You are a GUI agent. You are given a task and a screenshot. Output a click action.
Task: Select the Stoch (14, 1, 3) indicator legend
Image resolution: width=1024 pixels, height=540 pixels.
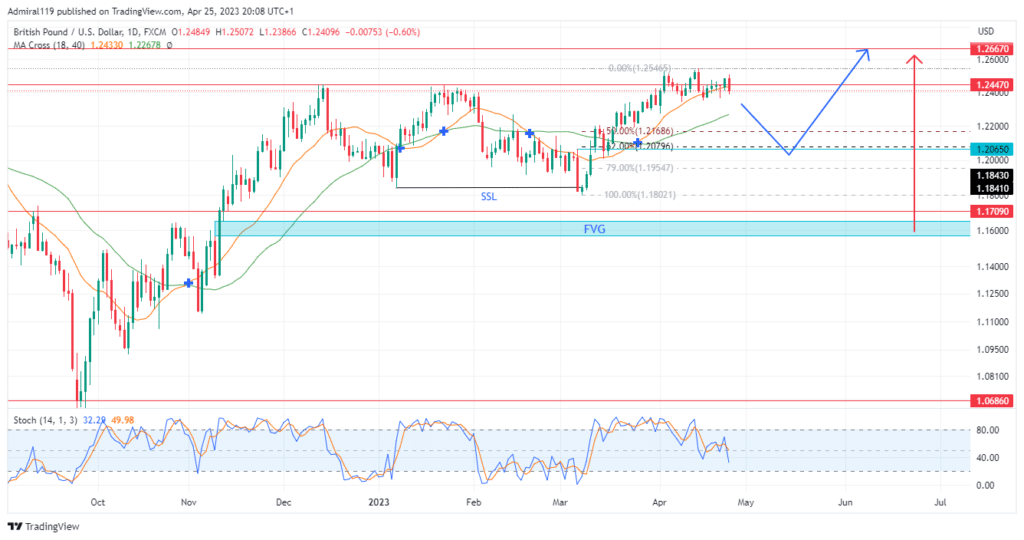(44, 420)
